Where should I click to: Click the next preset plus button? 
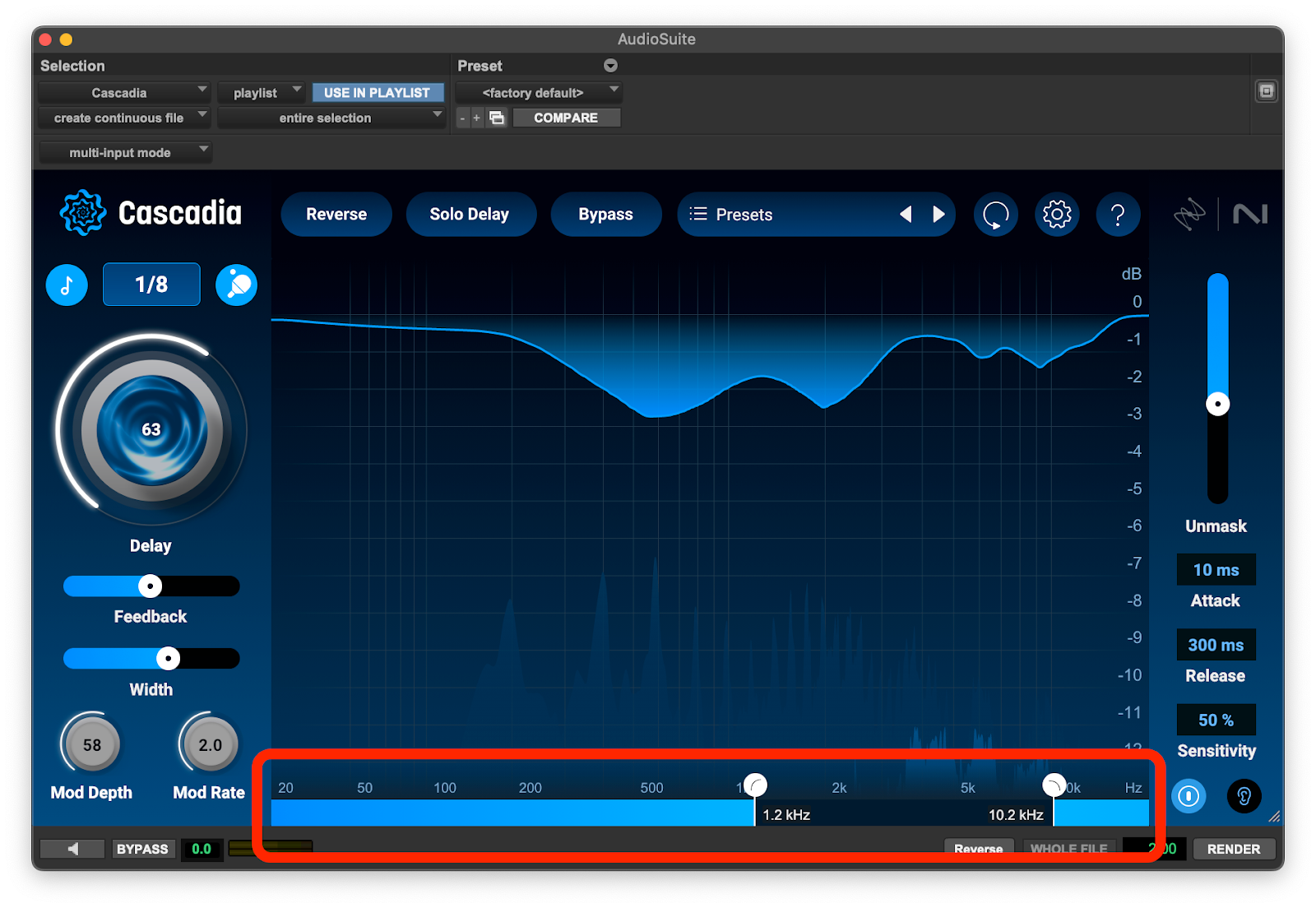click(476, 118)
